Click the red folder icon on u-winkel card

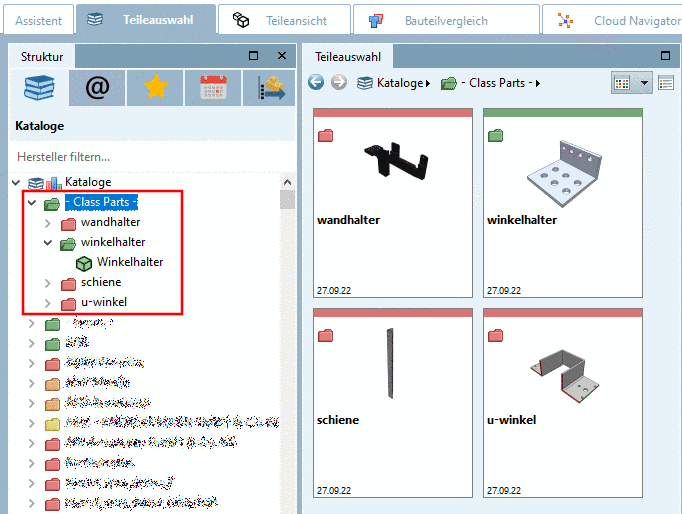pyautogui.click(x=495, y=336)
